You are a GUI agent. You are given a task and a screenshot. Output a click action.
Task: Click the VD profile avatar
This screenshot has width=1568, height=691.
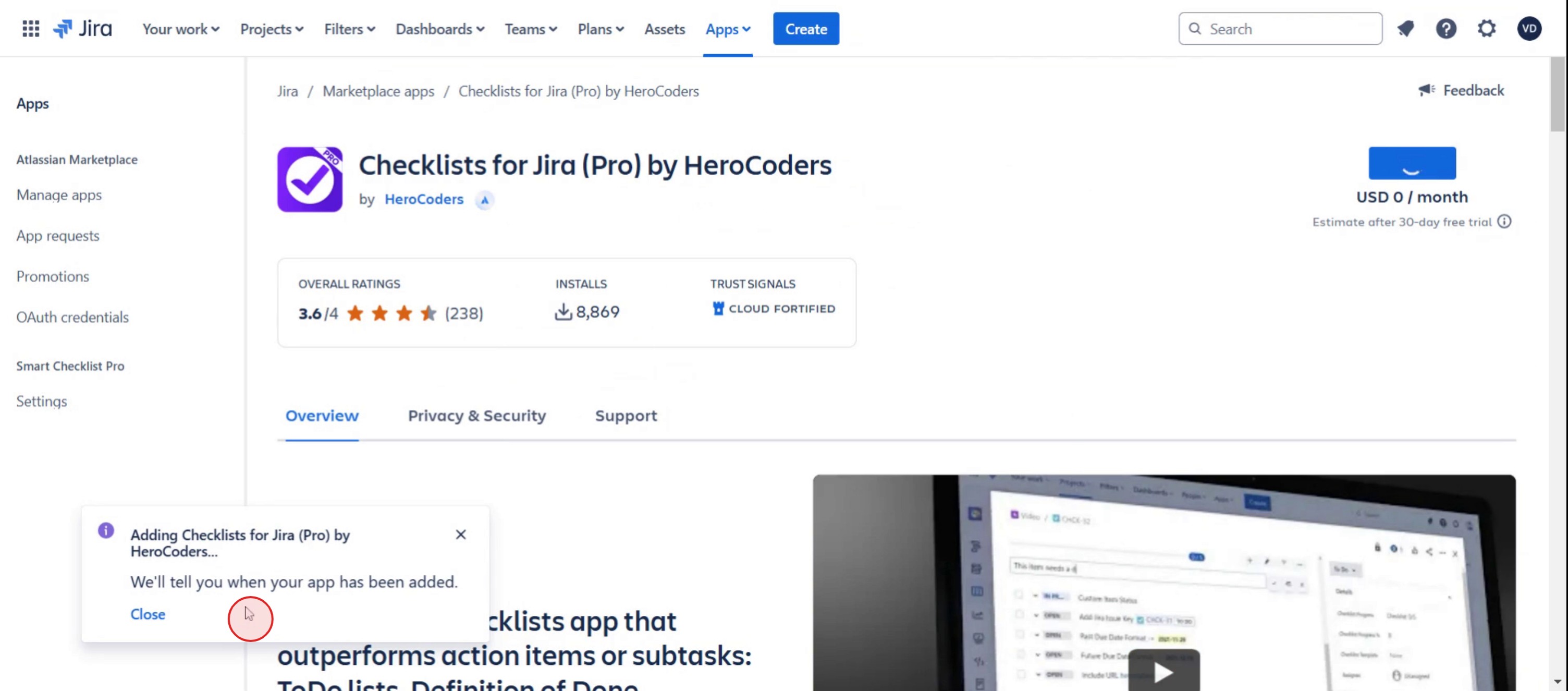click(x=1529, y=29)
